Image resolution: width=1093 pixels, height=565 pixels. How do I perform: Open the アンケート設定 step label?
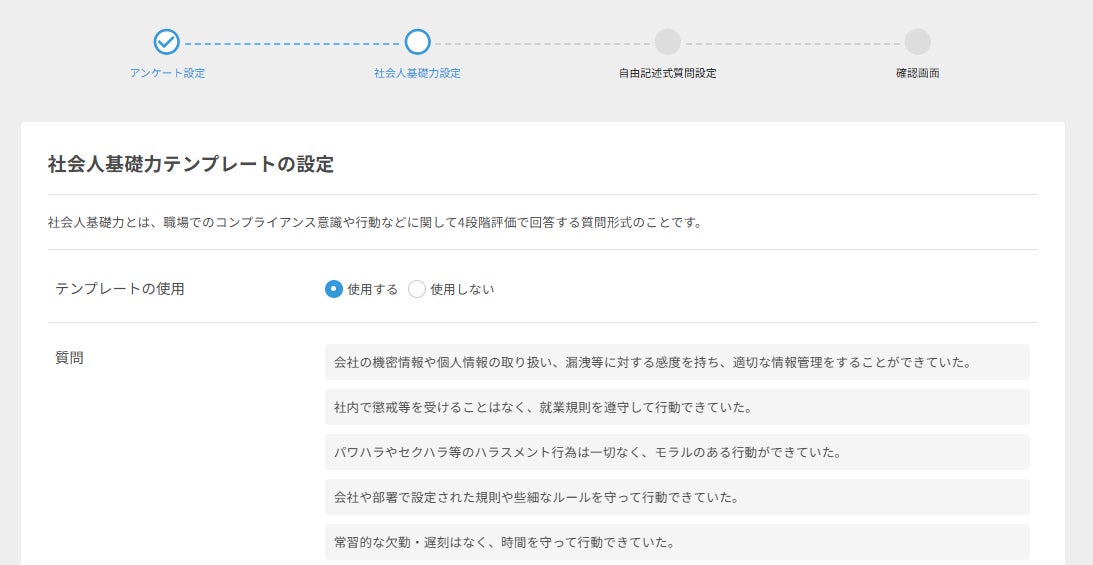pos(167,73)
